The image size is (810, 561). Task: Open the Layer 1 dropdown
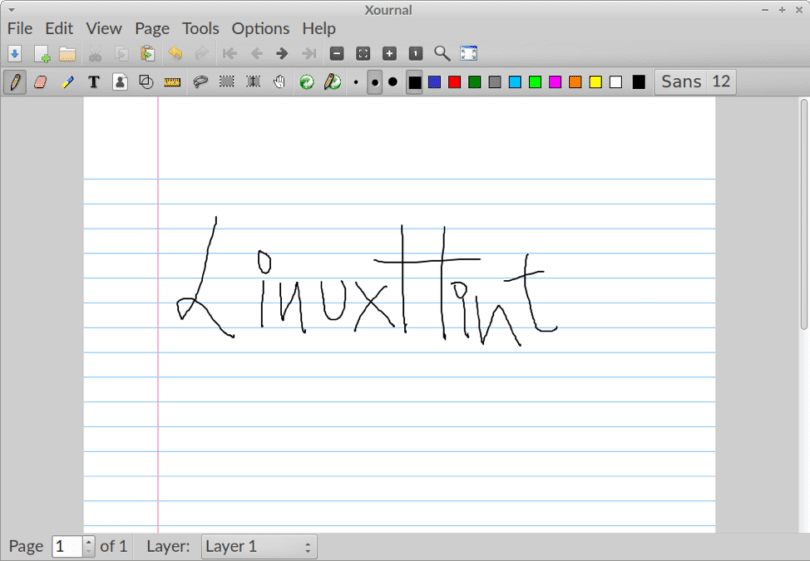click(259, 547)
